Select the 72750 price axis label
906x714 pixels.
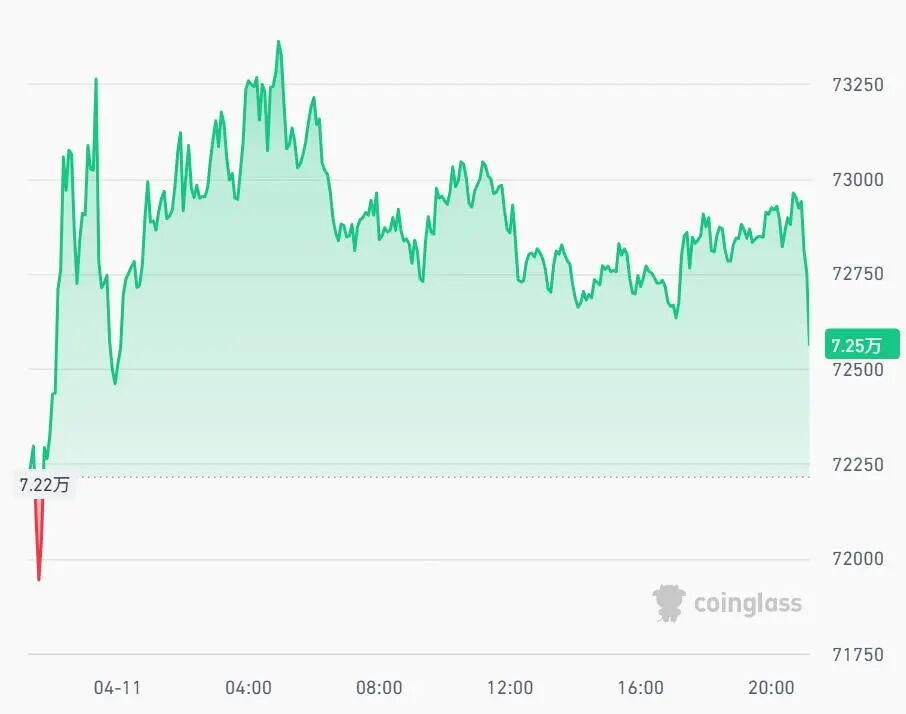857,275
